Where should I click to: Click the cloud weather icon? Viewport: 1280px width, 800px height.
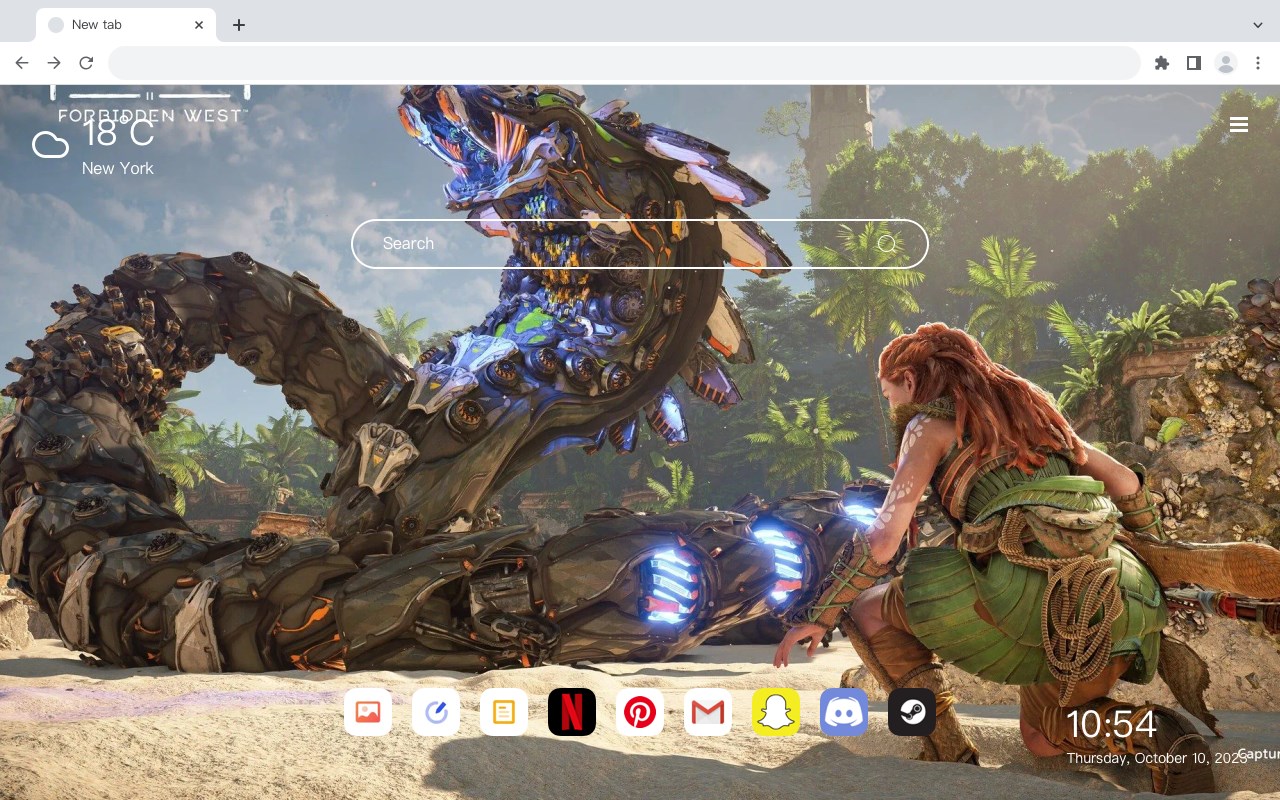click(x=50, y=146)
